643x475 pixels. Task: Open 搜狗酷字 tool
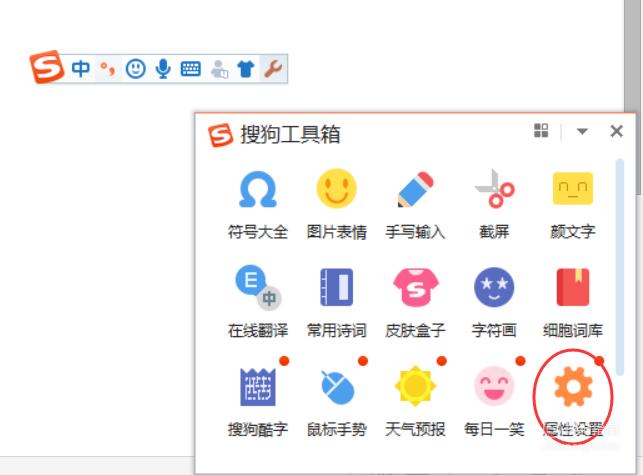pos(258,402)
